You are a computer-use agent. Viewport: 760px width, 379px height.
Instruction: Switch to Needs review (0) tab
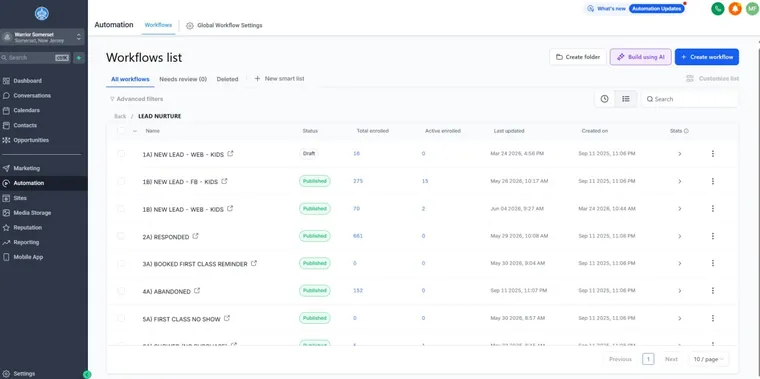click(183, 79)
